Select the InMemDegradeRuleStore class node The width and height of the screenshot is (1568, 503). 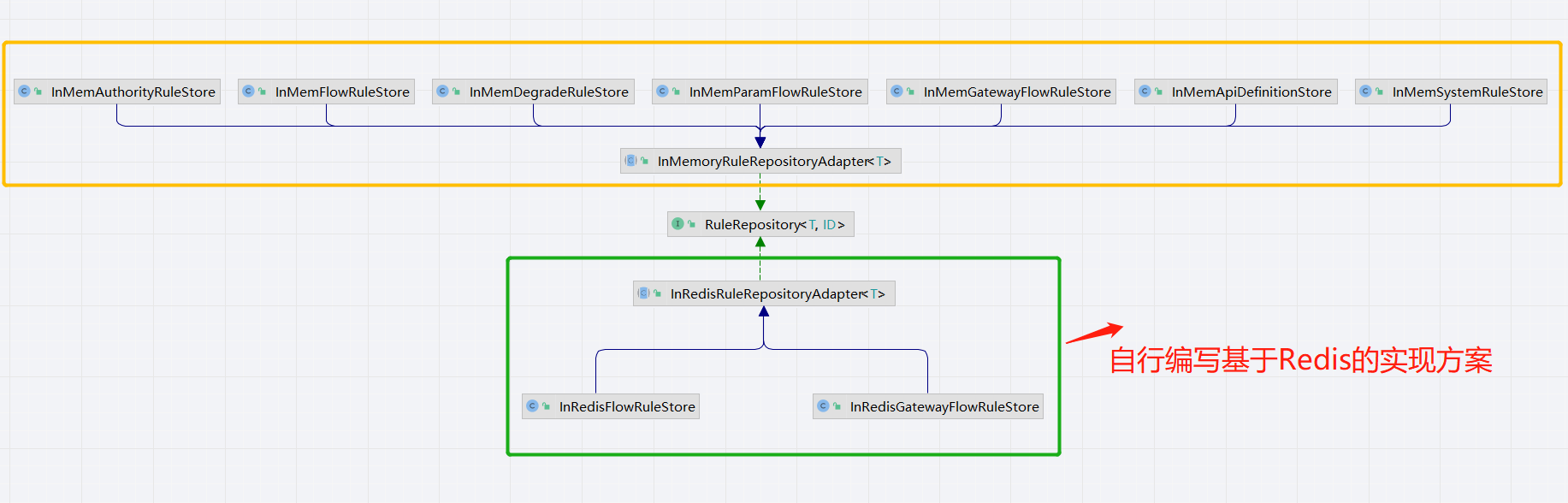click(x=533, y=92)
